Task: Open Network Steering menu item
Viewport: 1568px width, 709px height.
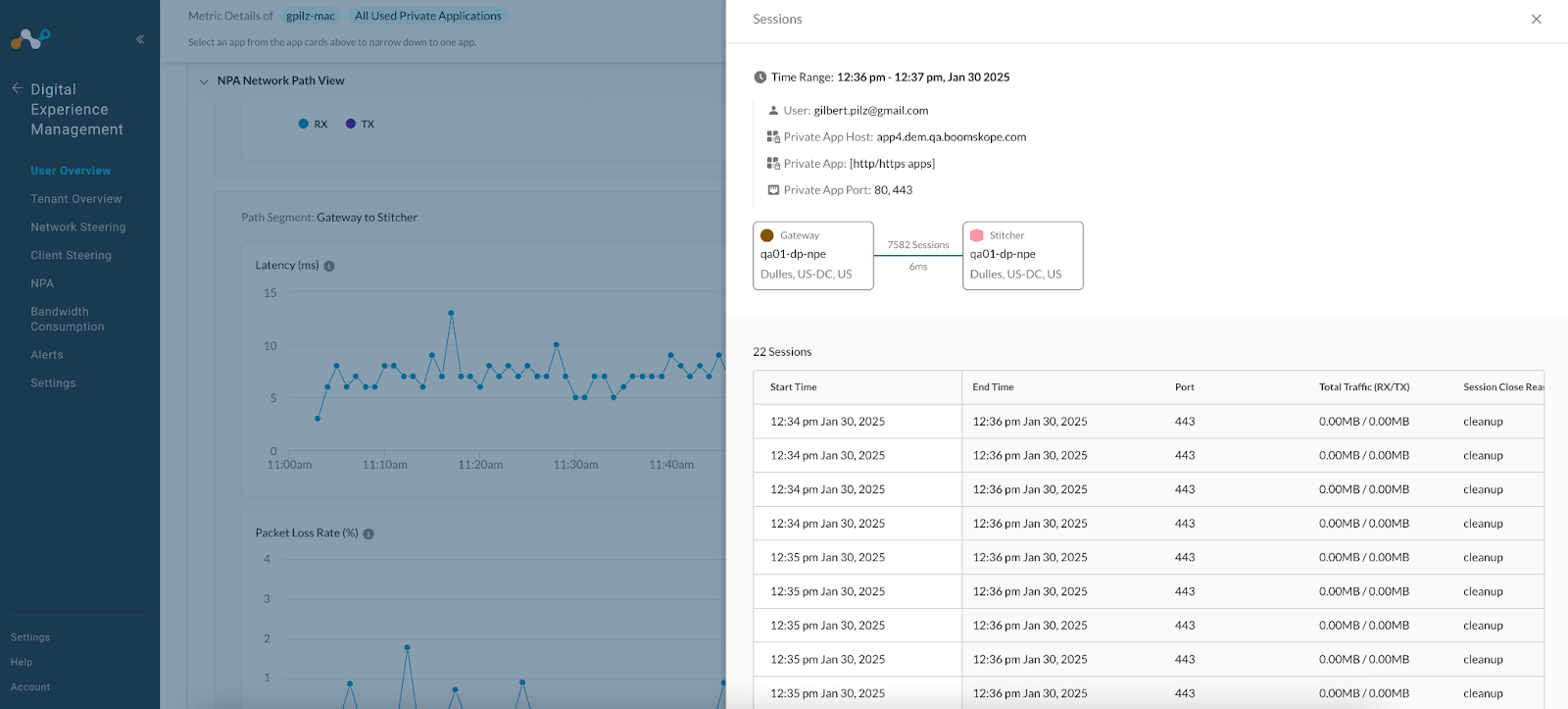Action: tap(78, 228)
